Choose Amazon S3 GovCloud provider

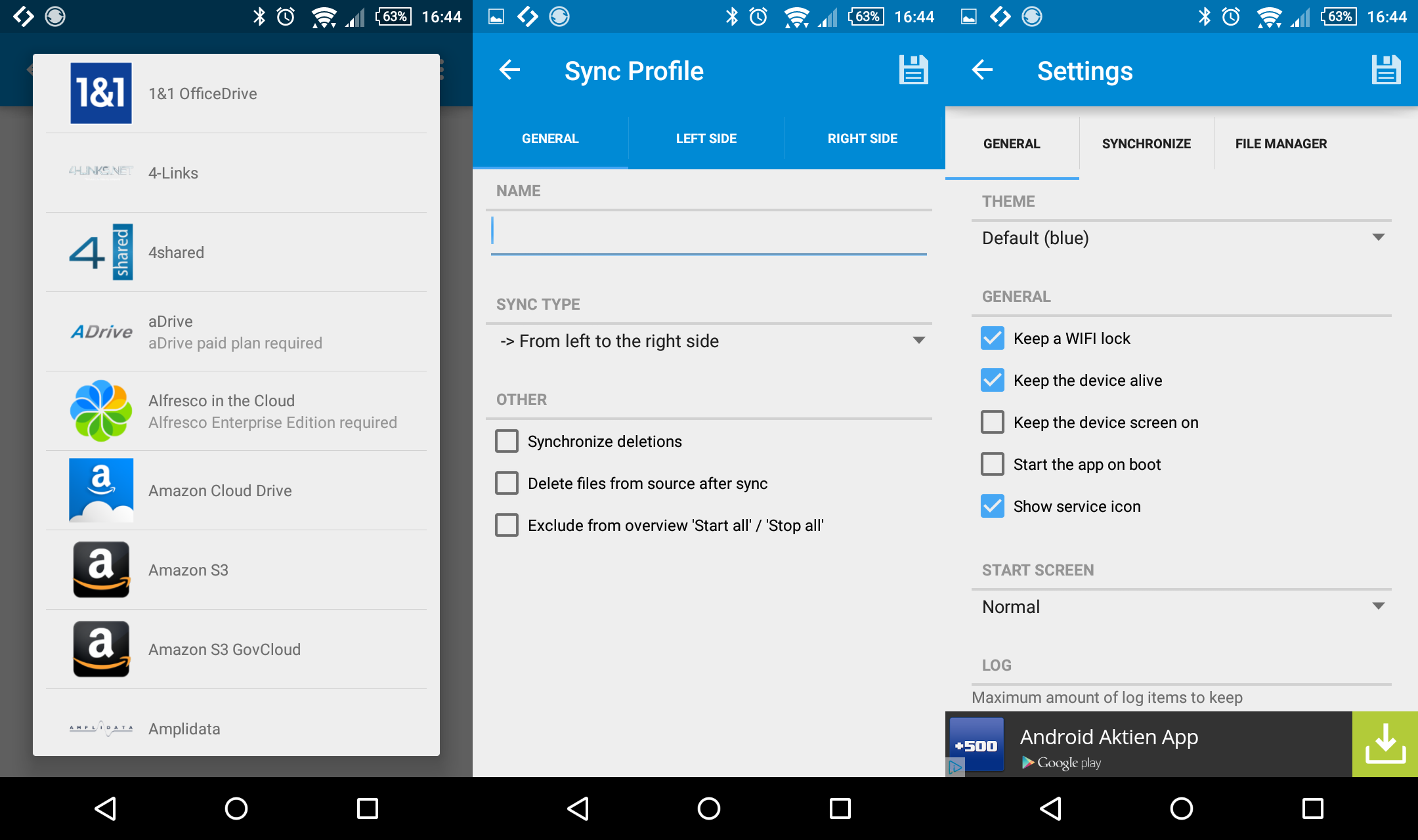point(236,649)
